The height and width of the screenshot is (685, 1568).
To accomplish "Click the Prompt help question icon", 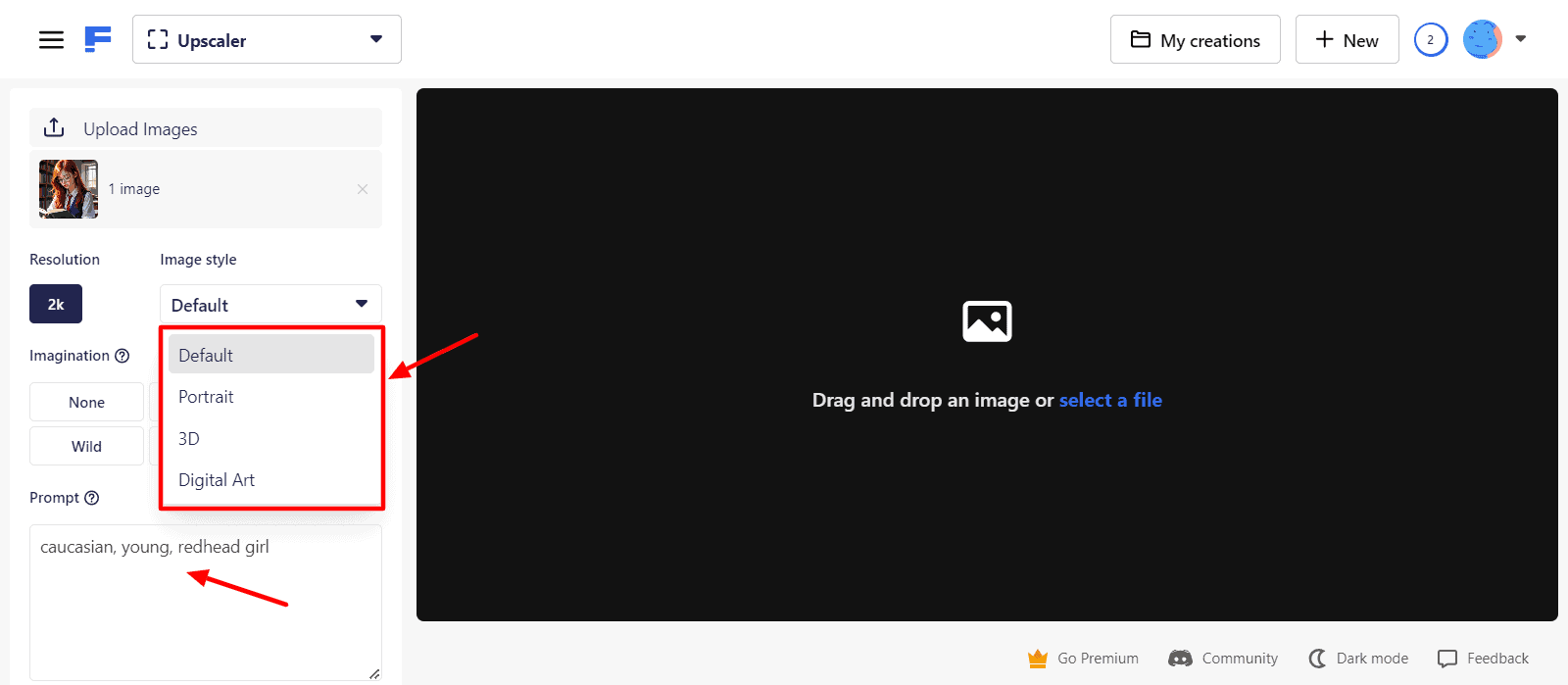I will click(92, 498).
